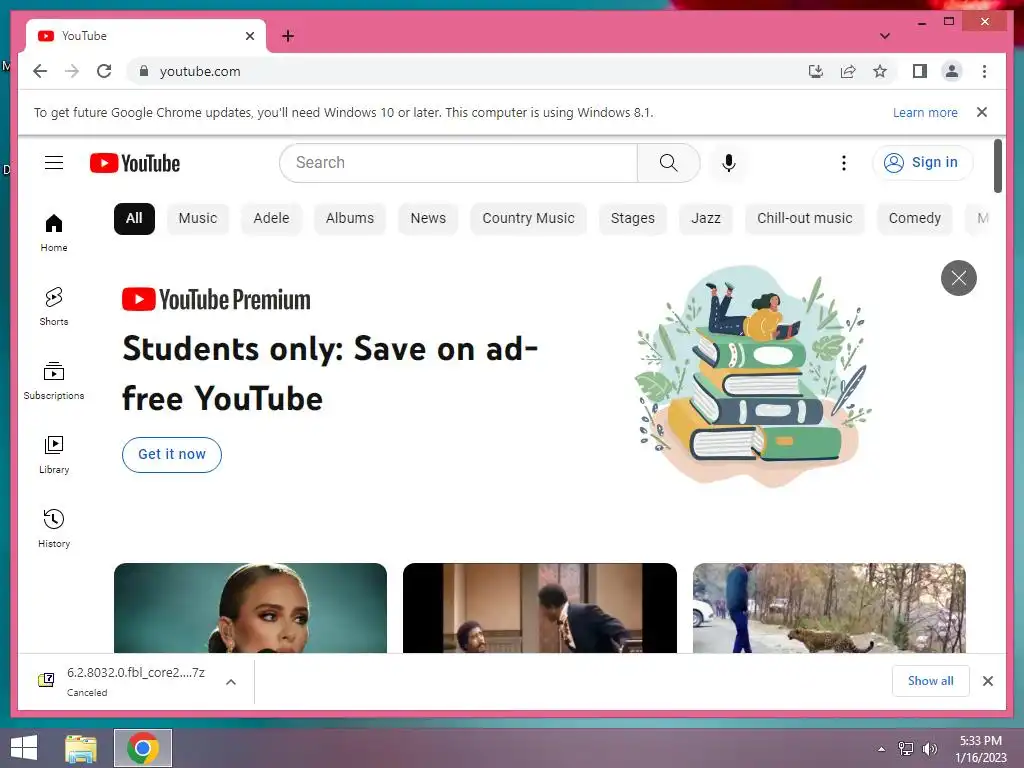Screen dimensions: 1024x768
Task: Expand download item options chevron
Action: 231,682
